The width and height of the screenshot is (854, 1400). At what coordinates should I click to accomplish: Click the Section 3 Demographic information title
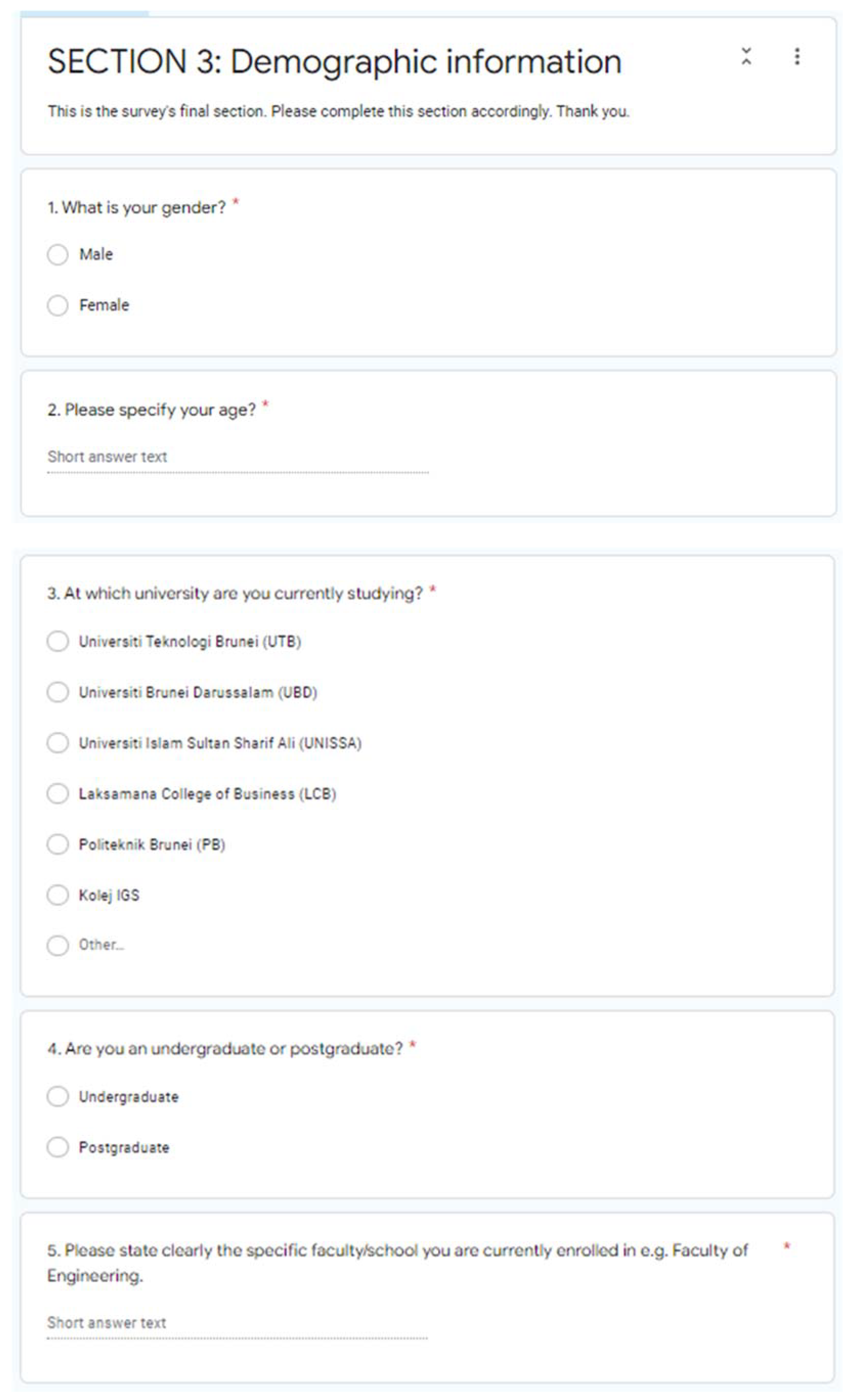(334, 61)
